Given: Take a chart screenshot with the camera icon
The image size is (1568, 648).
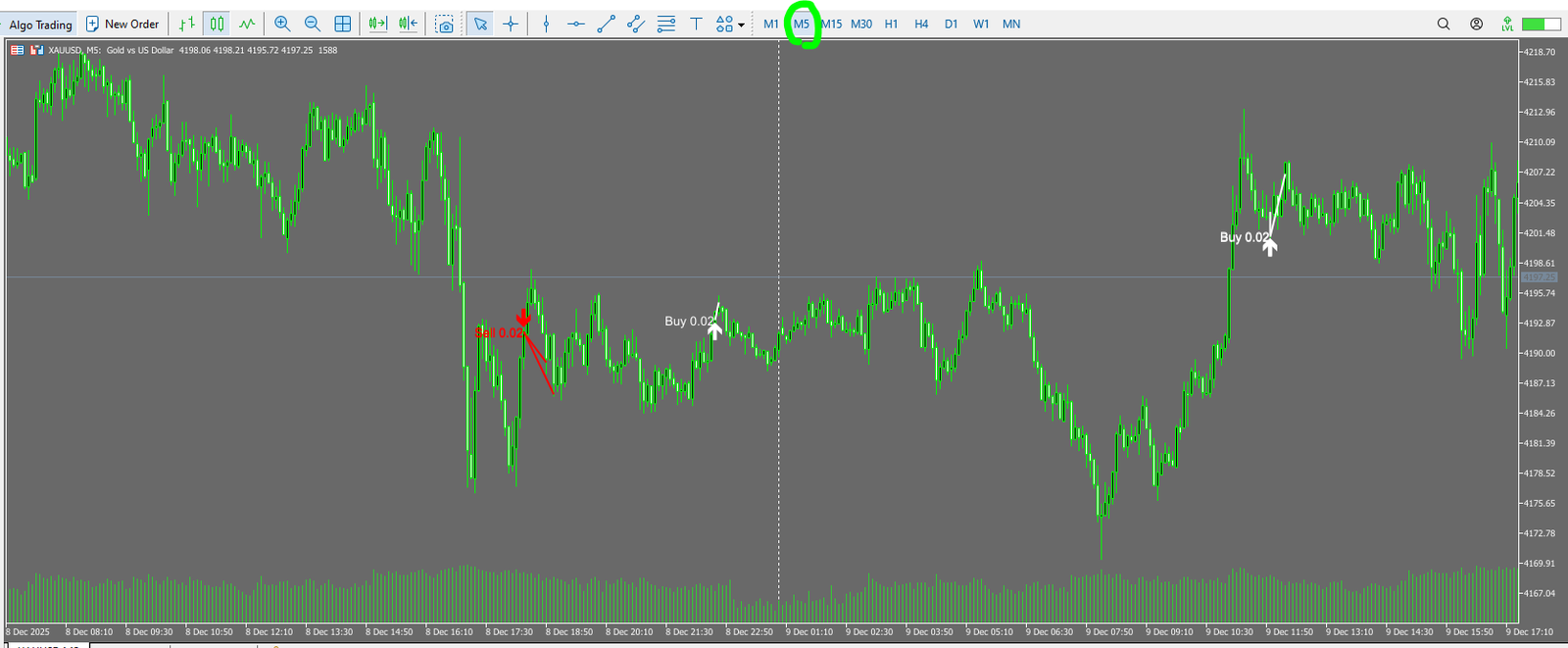Looking at the screenshot, I should pos(445,25).
